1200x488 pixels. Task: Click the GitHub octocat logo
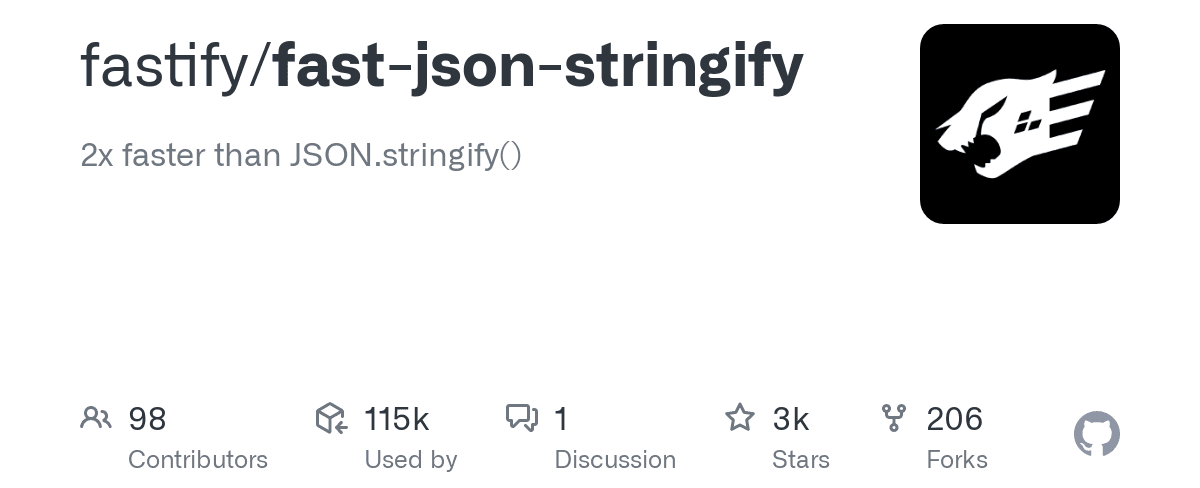(x=1096, y=435)
